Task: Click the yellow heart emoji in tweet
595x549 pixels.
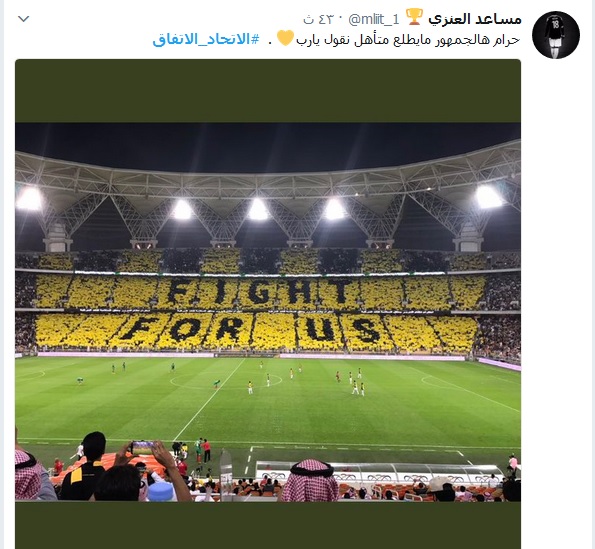Action: point(285,38)
